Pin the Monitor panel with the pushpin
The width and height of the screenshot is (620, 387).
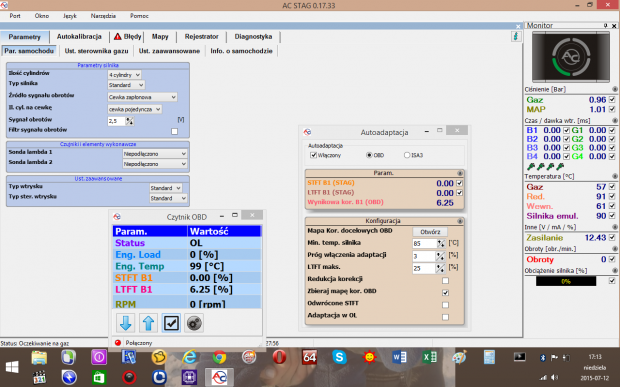605,26
